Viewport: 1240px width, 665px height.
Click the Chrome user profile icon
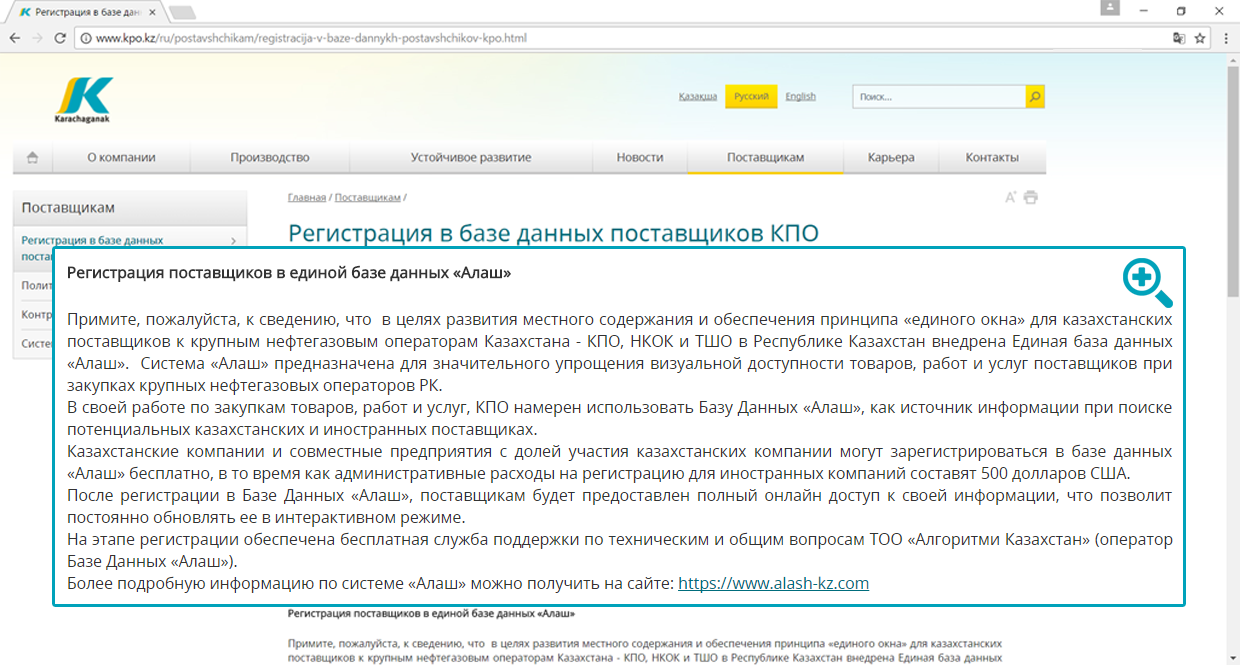[x=1109, y=8]
